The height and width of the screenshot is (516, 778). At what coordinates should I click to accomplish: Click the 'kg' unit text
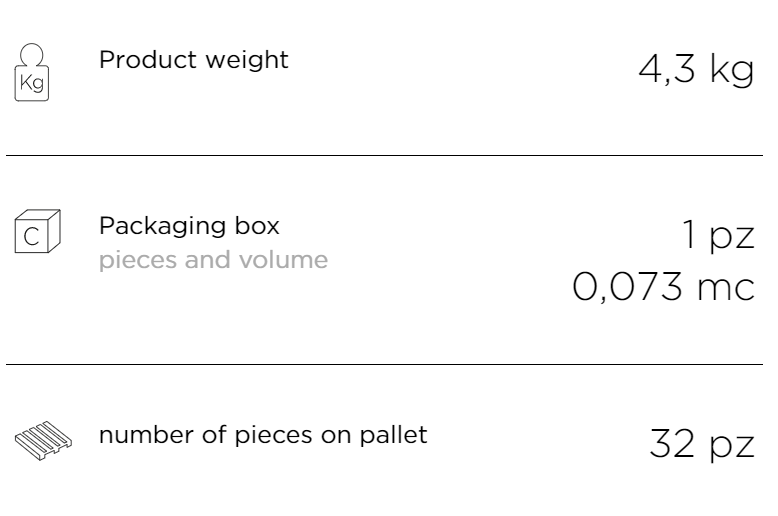coord(732,70)
